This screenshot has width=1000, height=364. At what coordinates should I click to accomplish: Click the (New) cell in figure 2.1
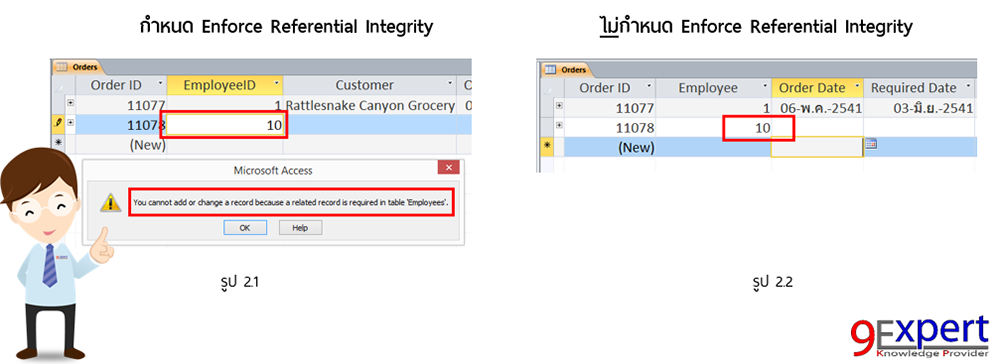pos(121,144)
